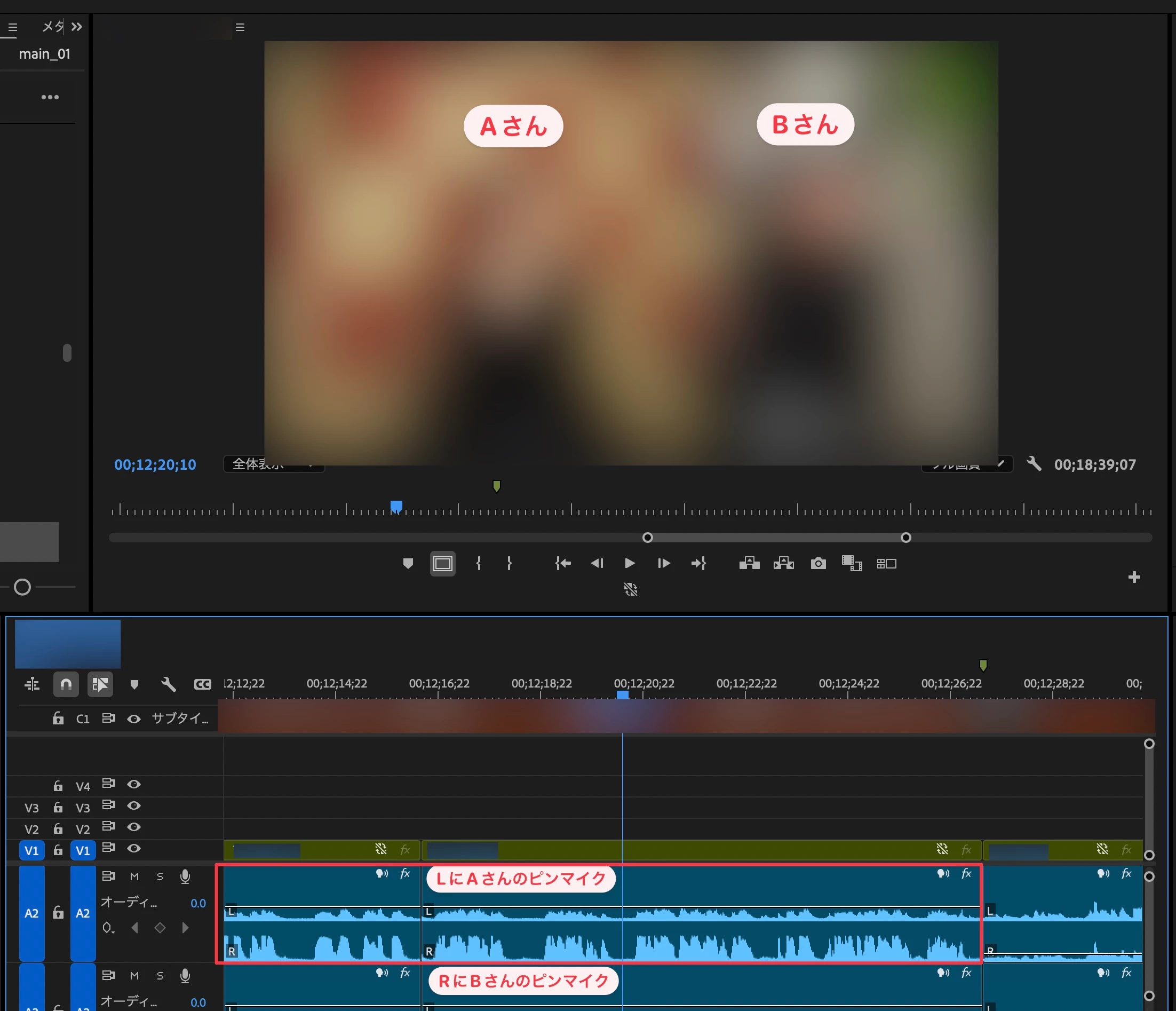
Task: Toggle linked selection in timeline
Action: pos(100,685)
